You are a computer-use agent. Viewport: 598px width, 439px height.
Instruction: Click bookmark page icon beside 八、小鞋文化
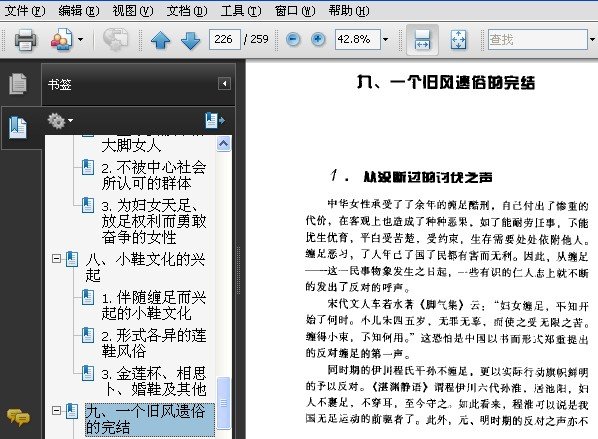72,259
